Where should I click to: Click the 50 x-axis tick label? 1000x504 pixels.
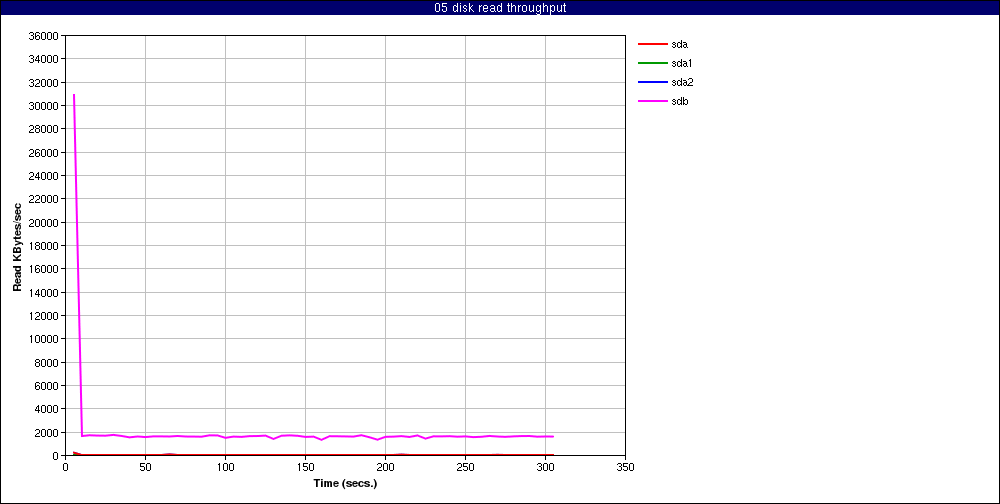pos(145,467)
